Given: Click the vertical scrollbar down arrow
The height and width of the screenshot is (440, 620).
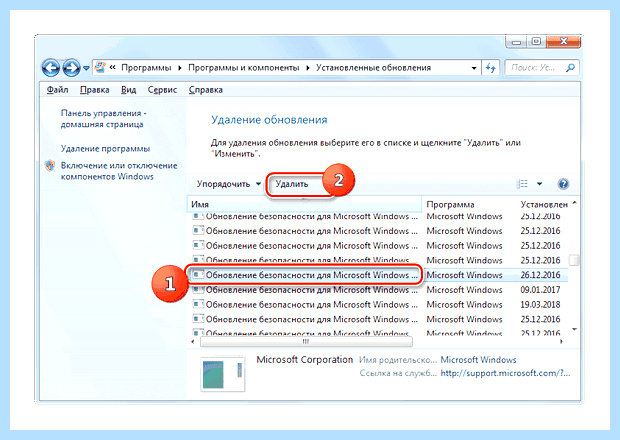Looking at the screenshot, I should coord(574,329).
